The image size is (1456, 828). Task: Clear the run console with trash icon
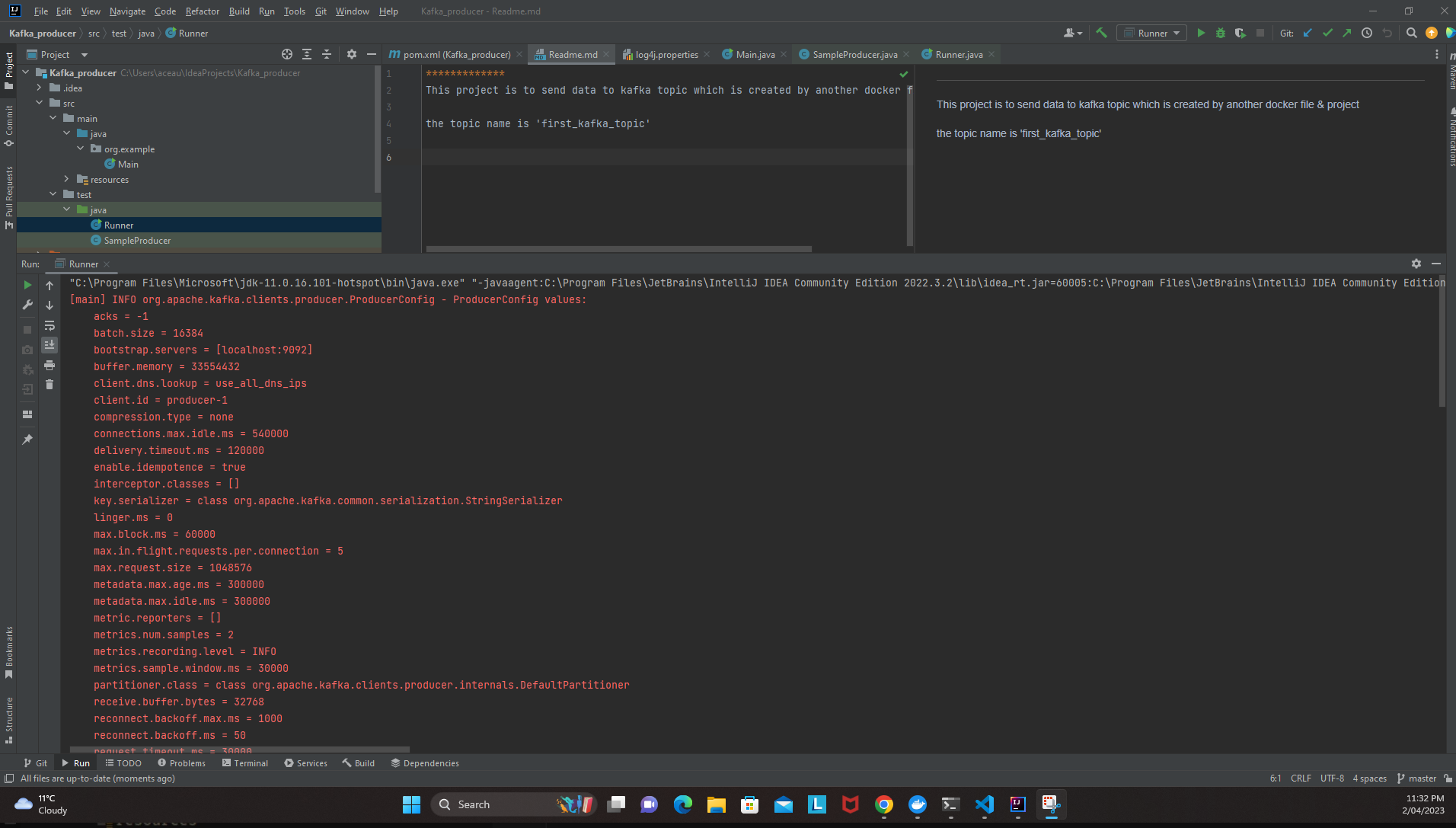pos(49,385)
